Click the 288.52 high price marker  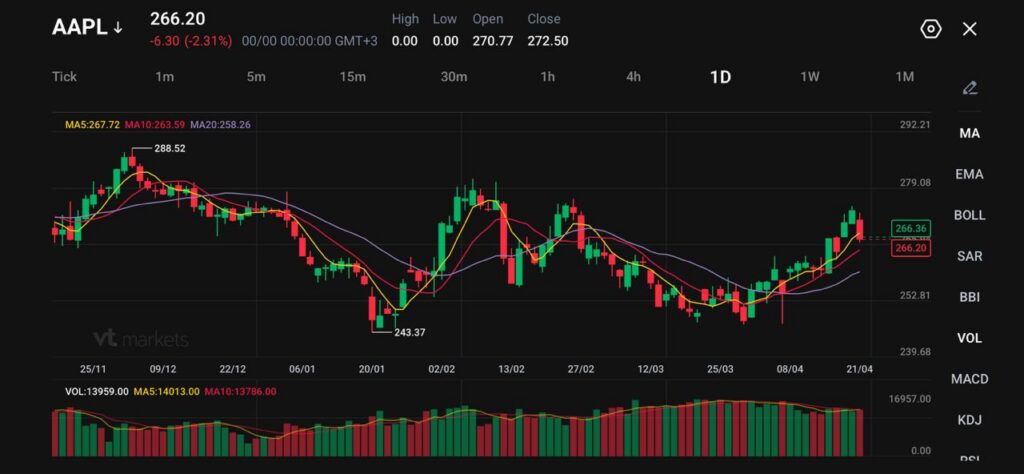(169, 148)
